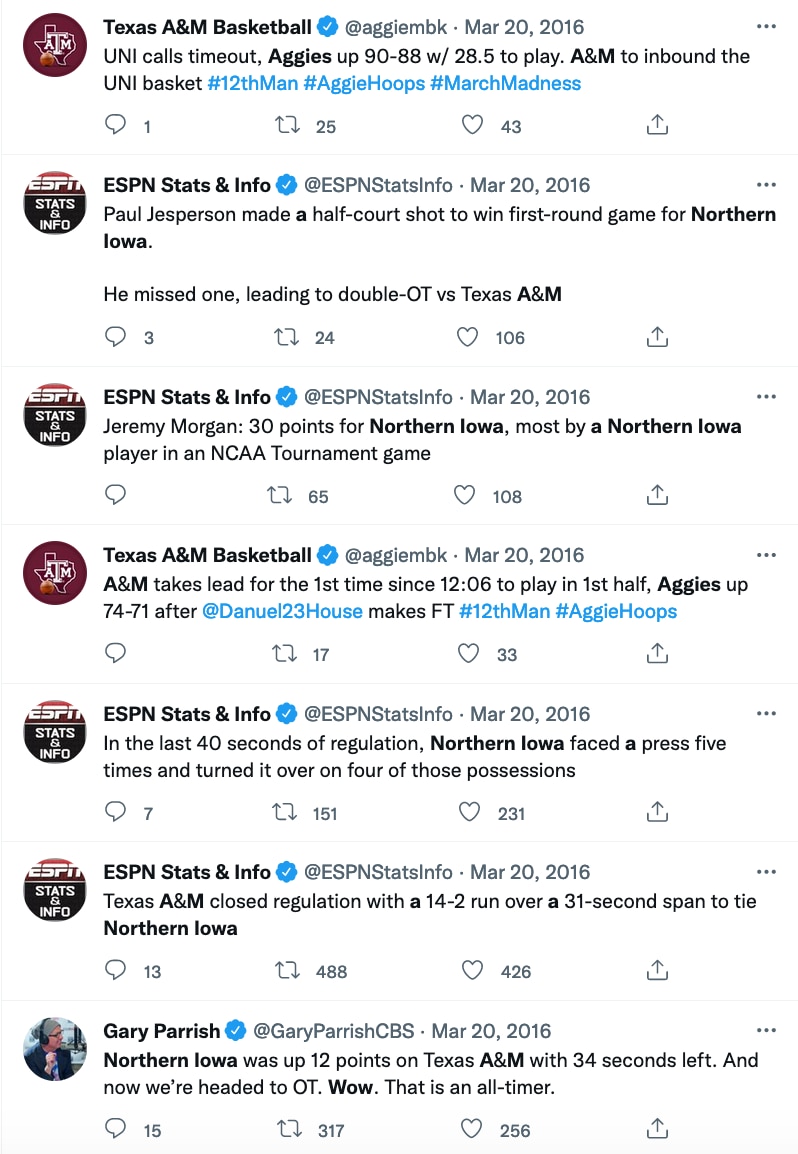The image size is (798, 1154).
Task: Like the Jeremy Morgan 30 points tweet
Action: (465, 495)
